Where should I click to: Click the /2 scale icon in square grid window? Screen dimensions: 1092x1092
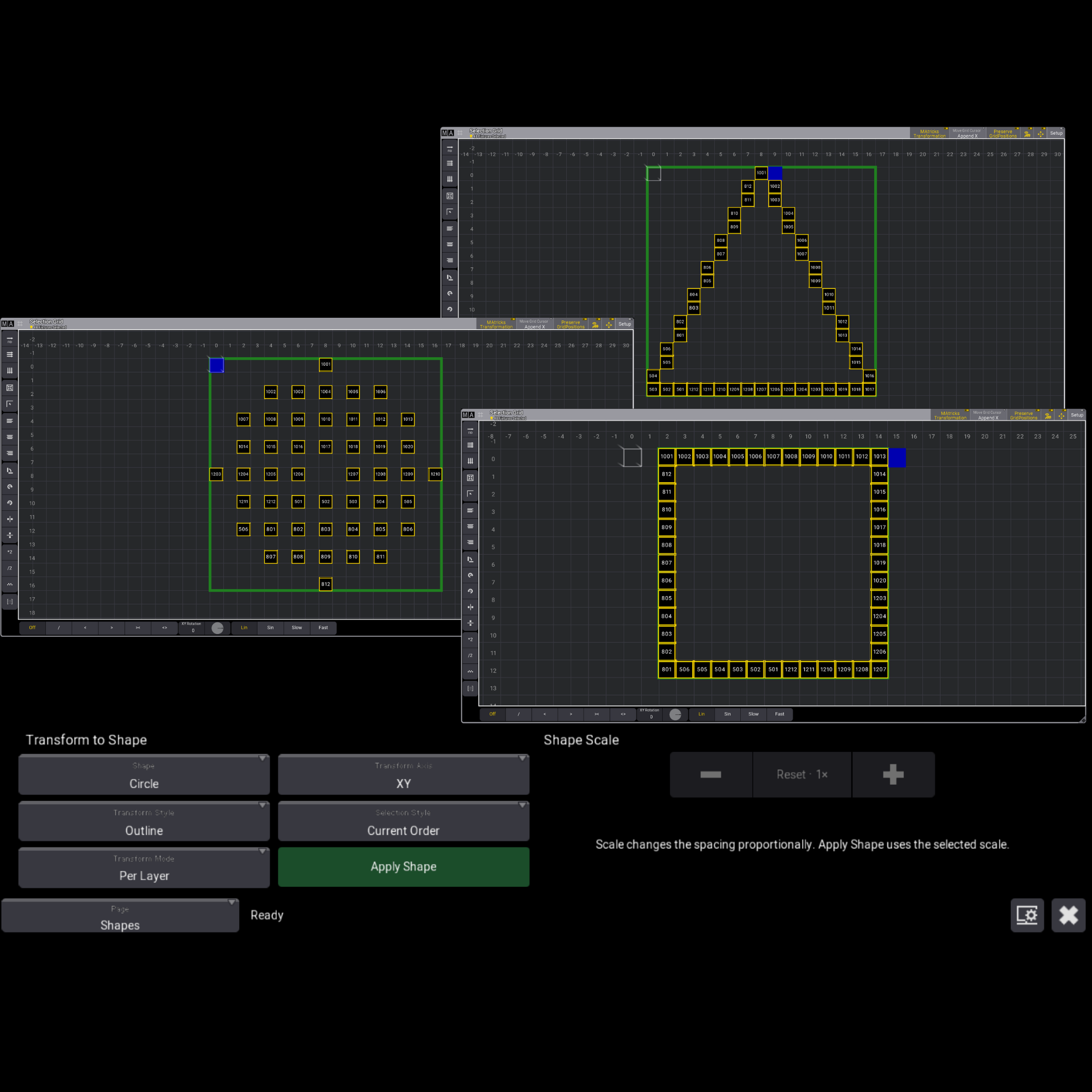tap(470, 656)
